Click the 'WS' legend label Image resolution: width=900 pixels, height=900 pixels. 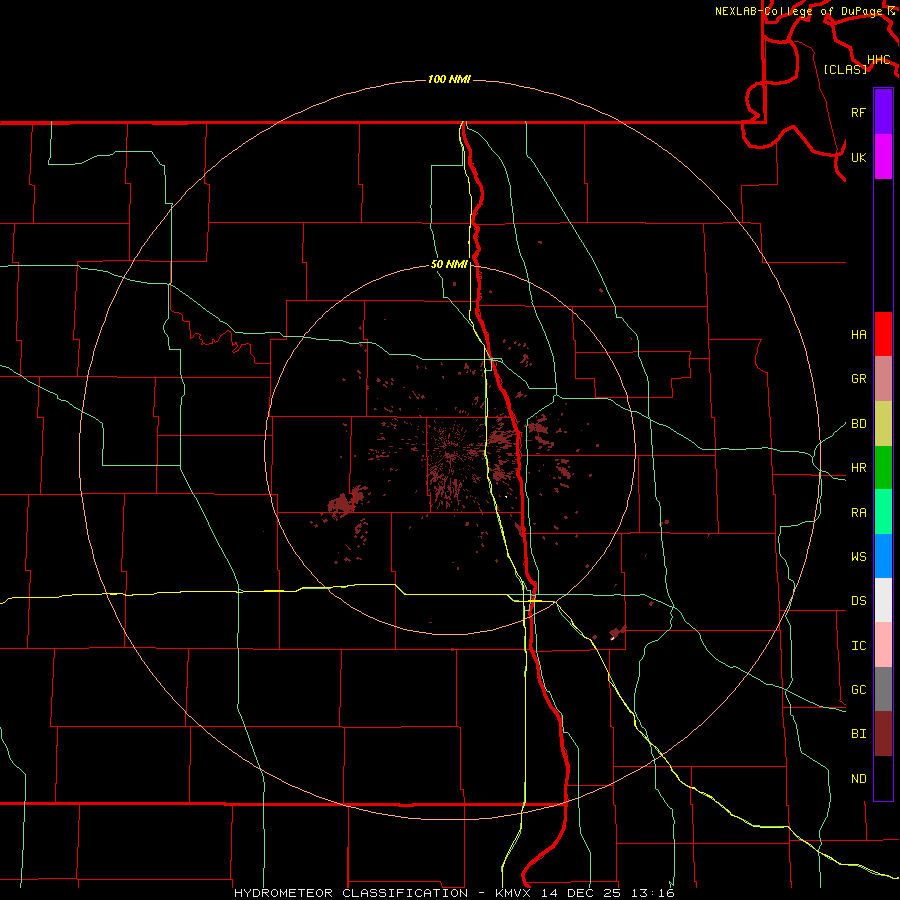coord(858,557)
